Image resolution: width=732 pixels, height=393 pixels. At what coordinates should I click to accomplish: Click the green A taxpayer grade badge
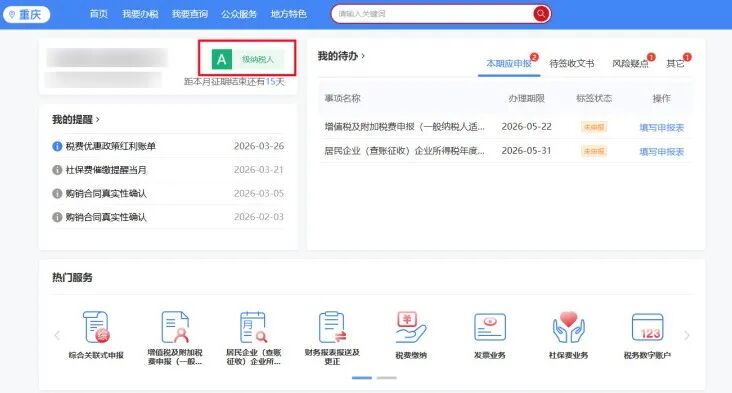247,59
